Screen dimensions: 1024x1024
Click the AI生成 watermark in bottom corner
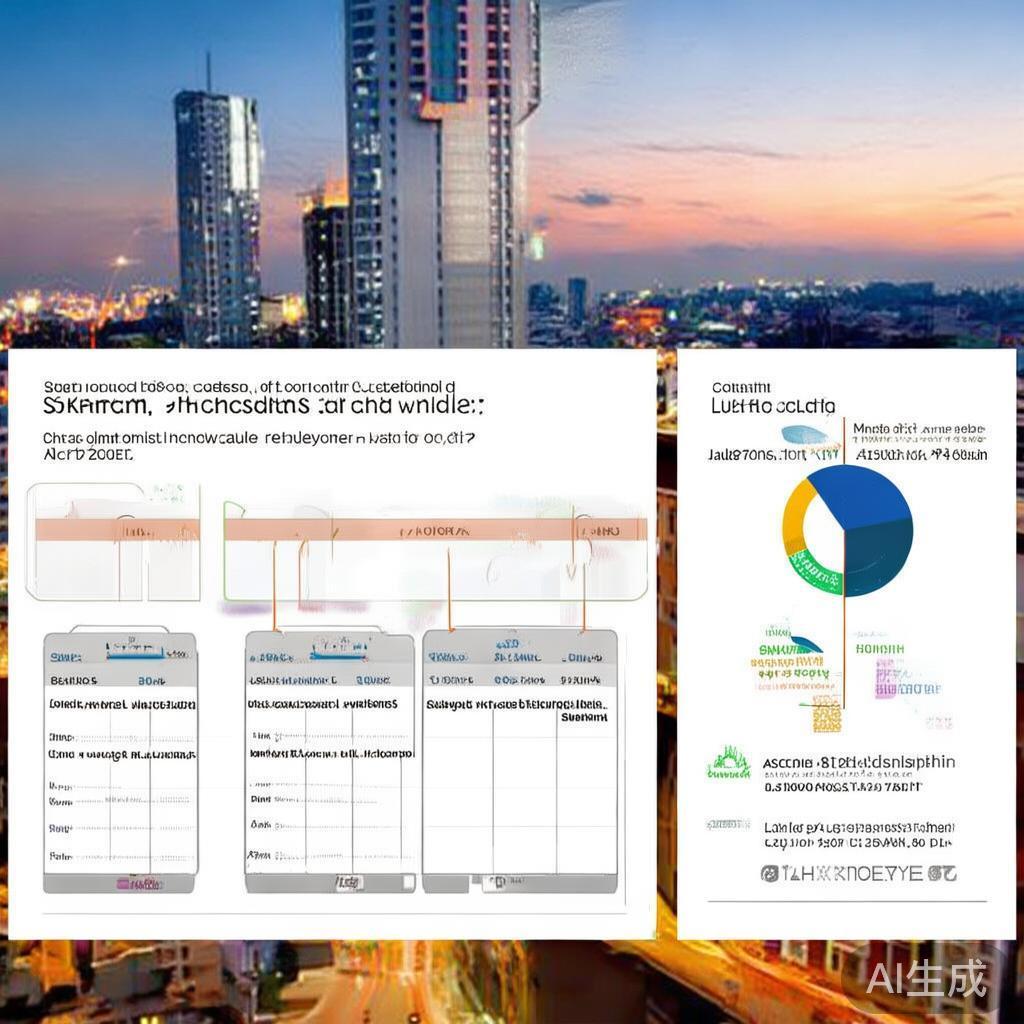tap(926, 978)
